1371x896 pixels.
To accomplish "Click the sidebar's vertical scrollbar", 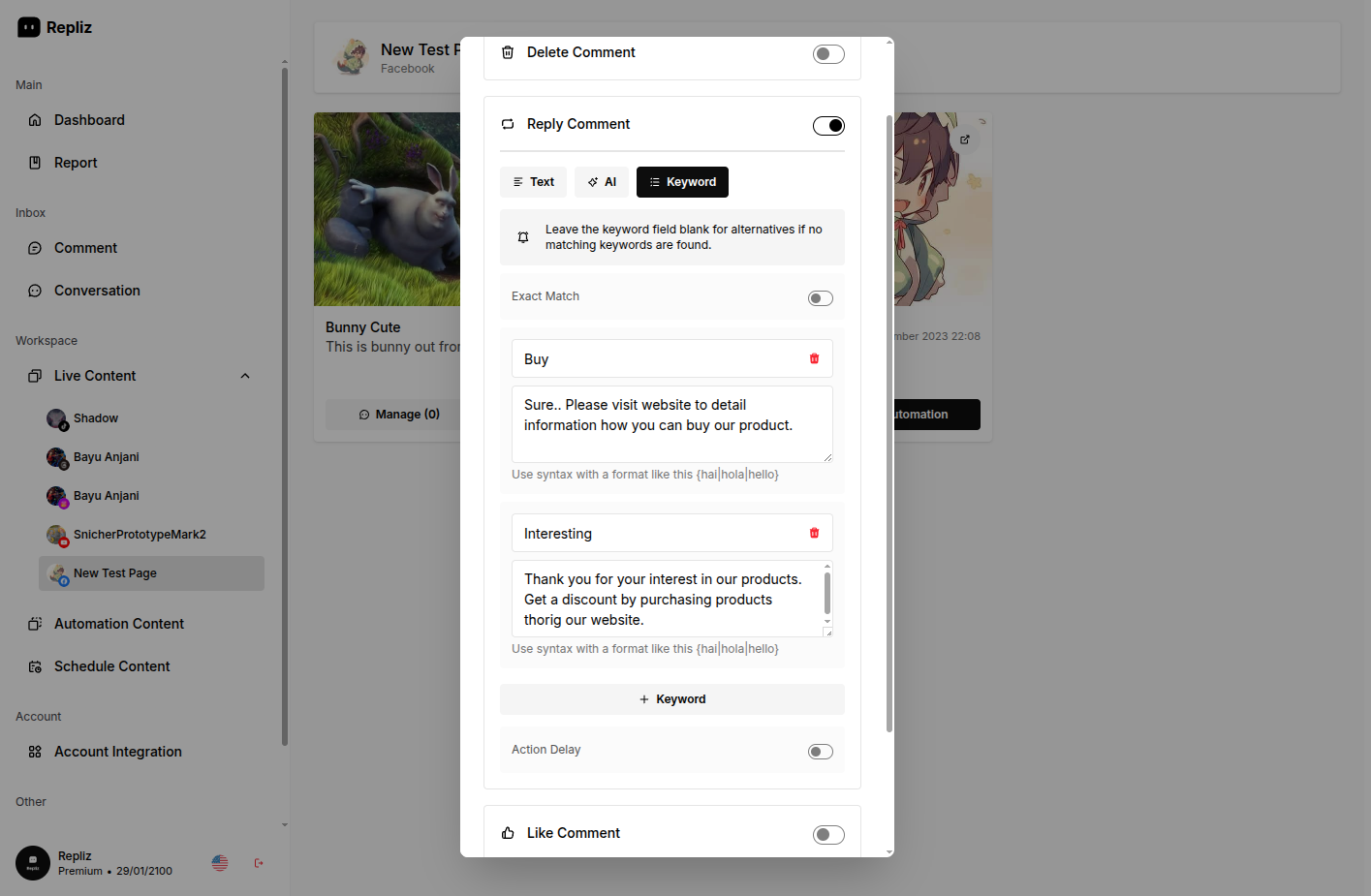I will pyautogui.click(x=285, y=407).
